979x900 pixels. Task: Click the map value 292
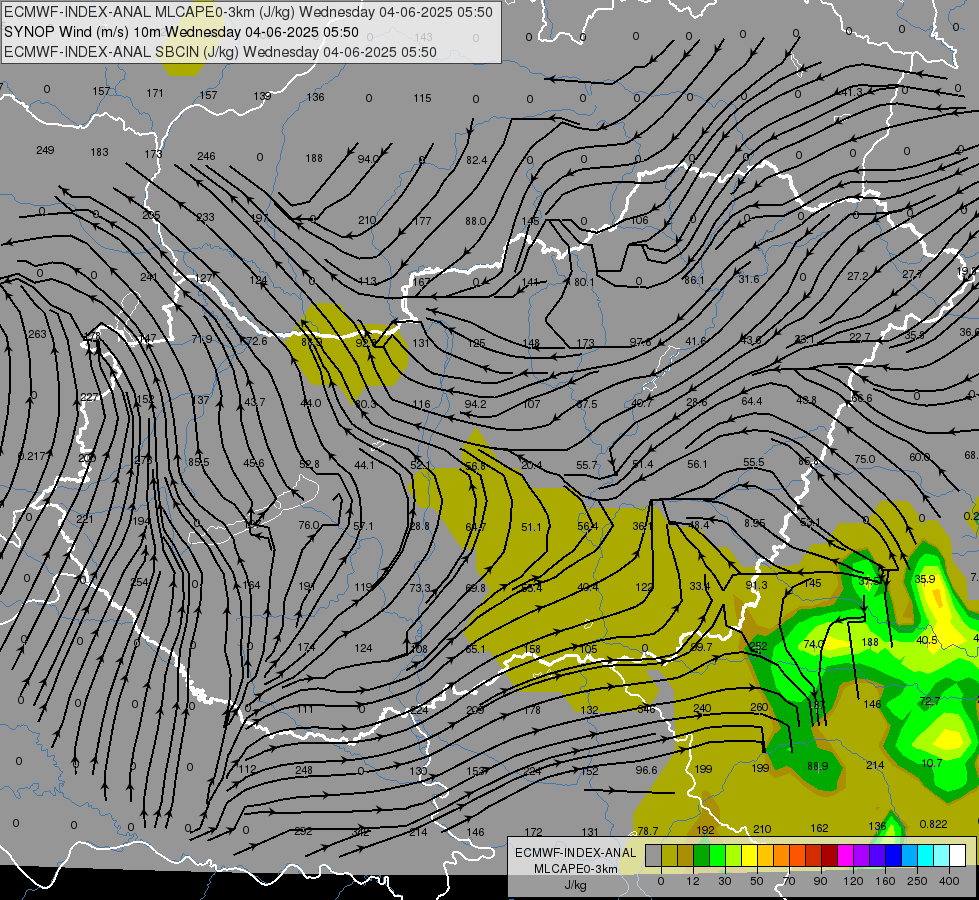click(303, 831)
